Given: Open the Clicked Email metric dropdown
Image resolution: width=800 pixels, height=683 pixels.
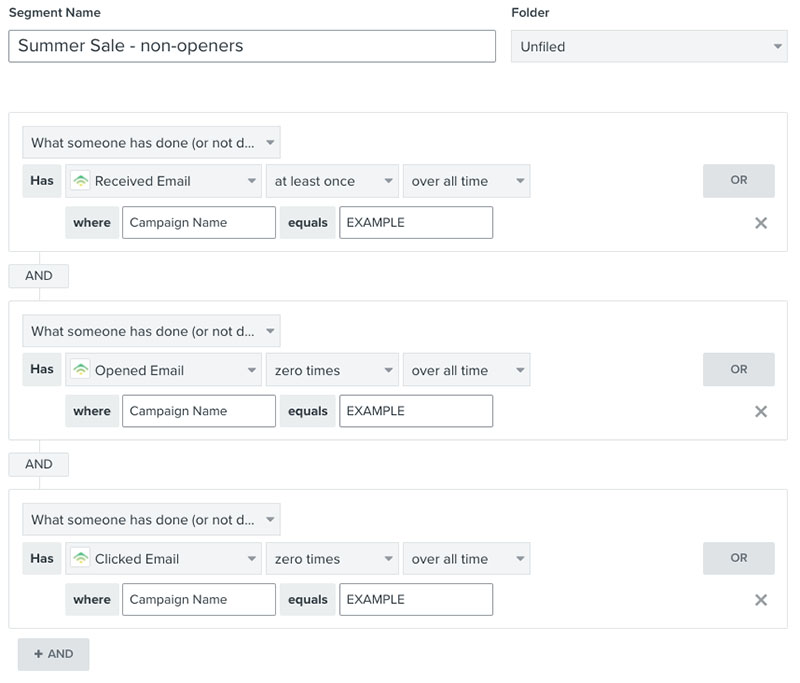Looking at the screenshot, I should click(164, 559).
